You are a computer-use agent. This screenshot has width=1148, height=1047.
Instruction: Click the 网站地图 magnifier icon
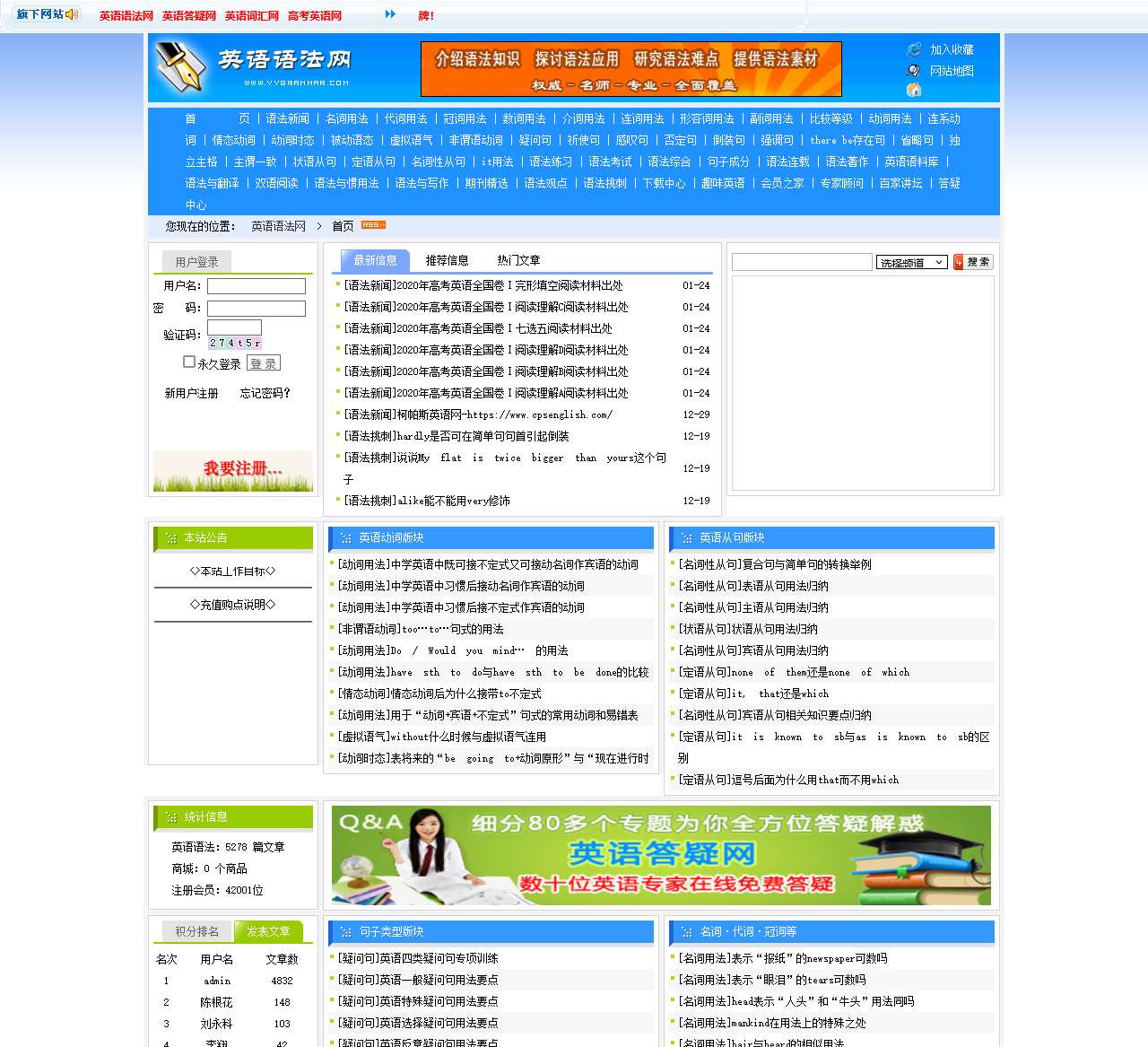click(x=914, y=71)
